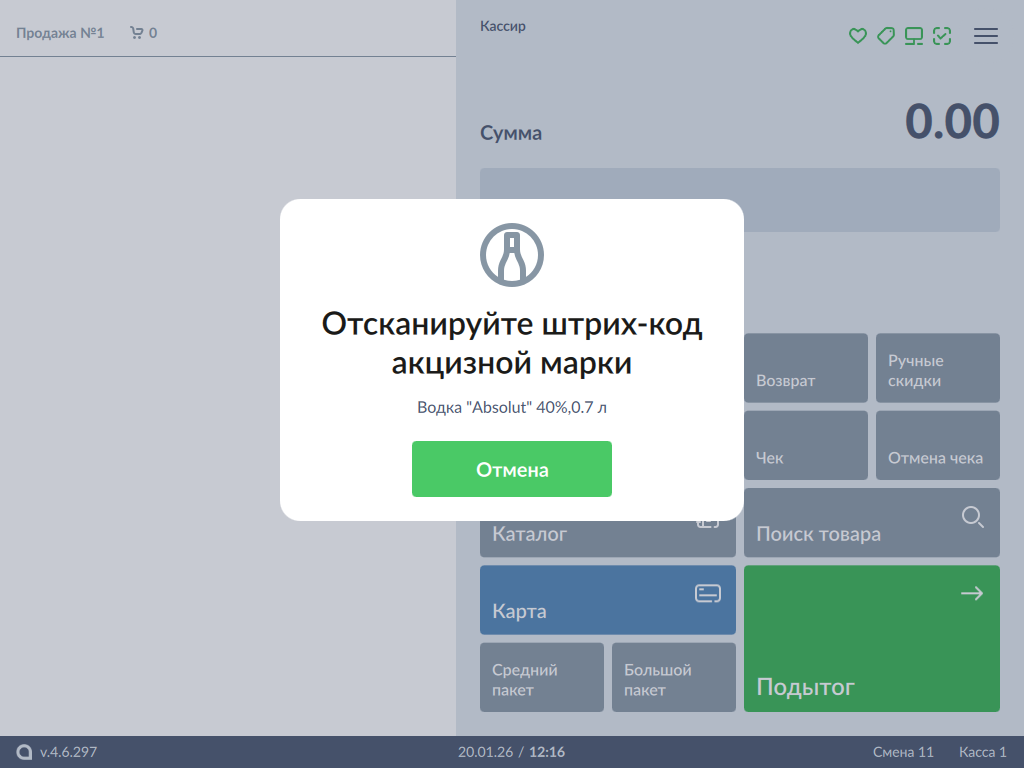Click the bottle icon in the dialog
1024x768 pixels.
[511, 254]
